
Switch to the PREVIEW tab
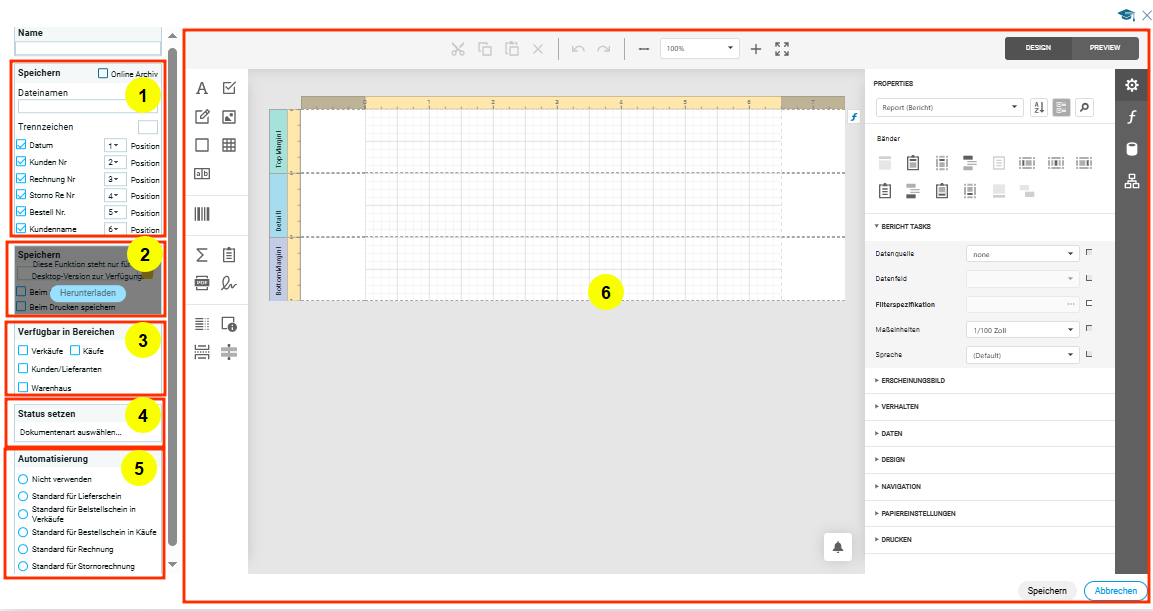[x=1105, y=48]
